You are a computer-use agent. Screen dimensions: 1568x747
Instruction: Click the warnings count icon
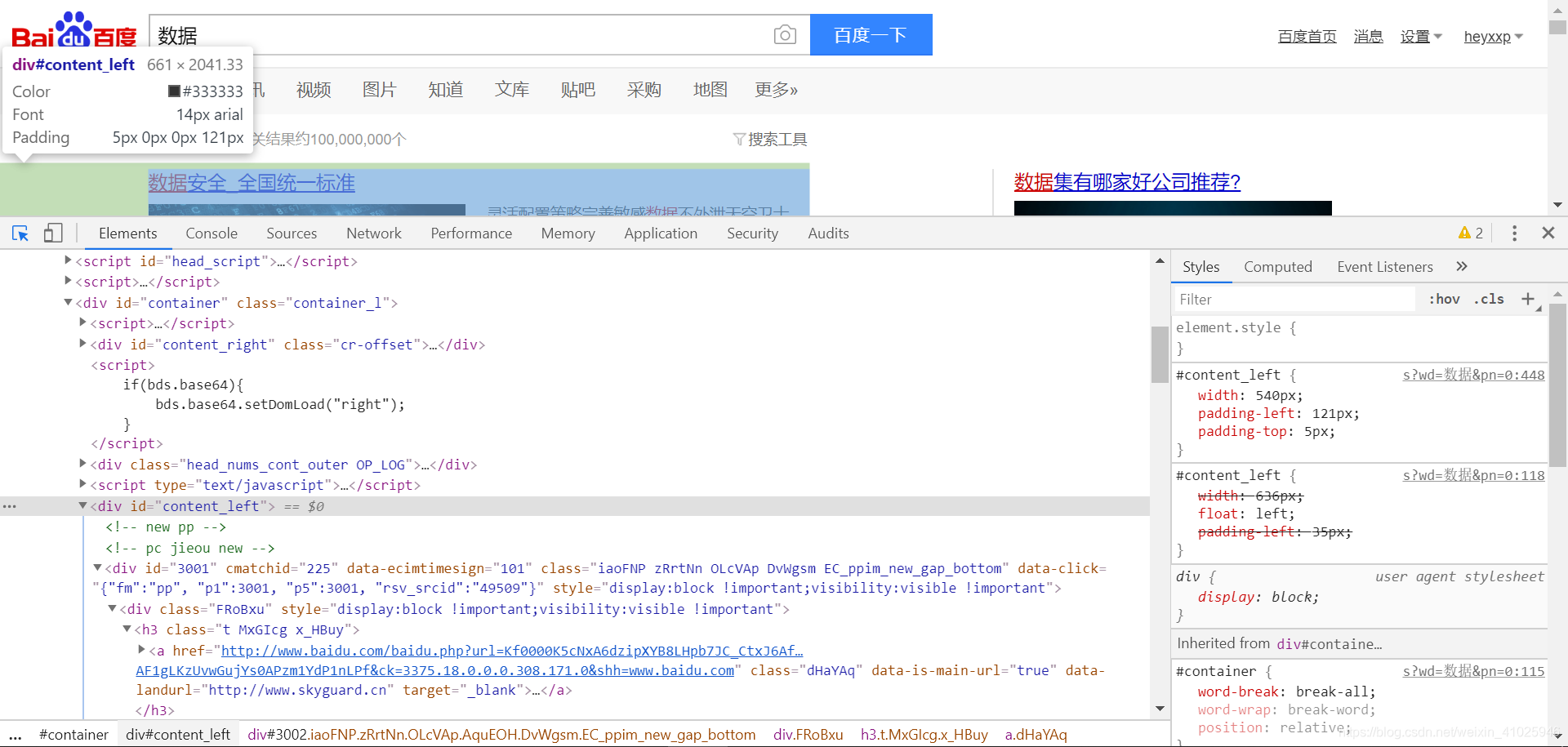[x=1471, y=233]
